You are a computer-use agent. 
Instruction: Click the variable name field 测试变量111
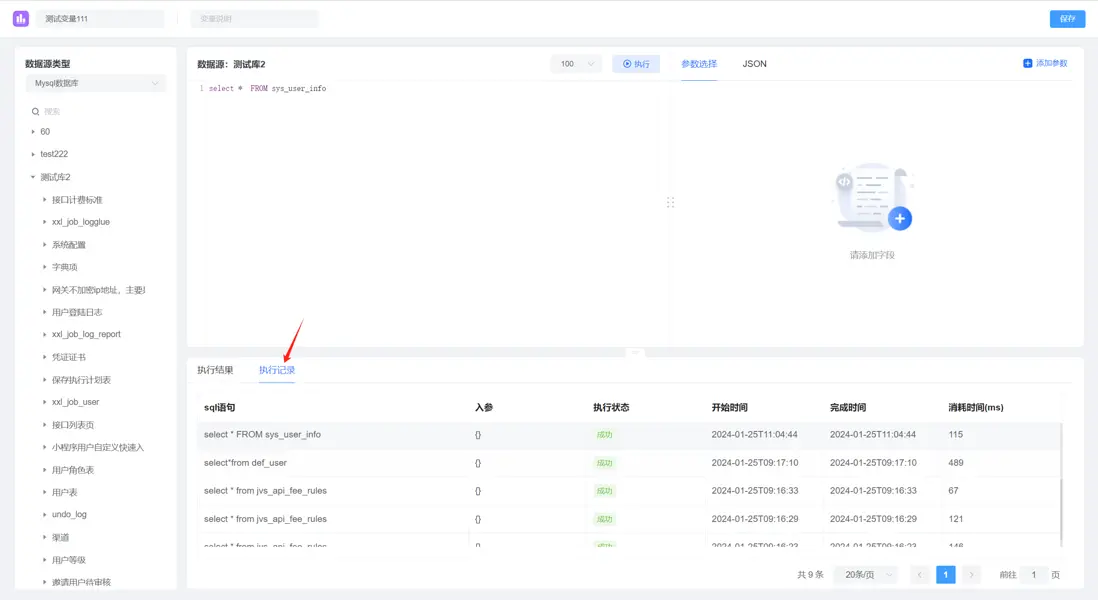tap(99, 19)
